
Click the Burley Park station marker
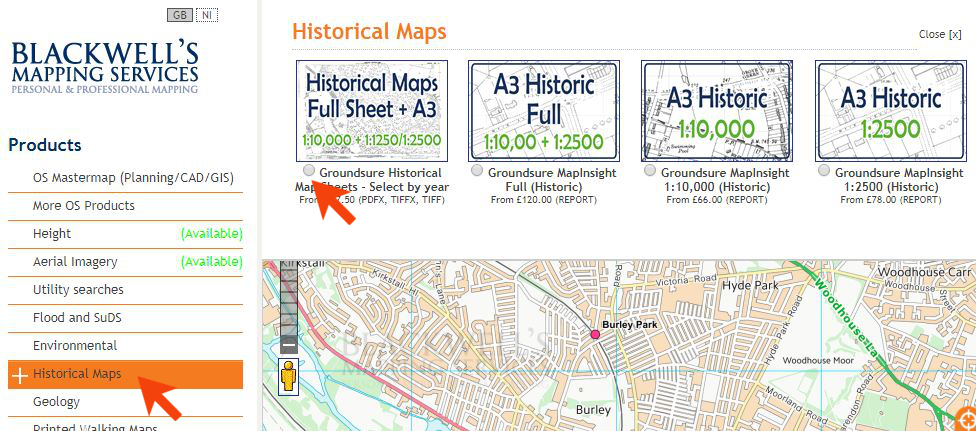click(595, 334)
